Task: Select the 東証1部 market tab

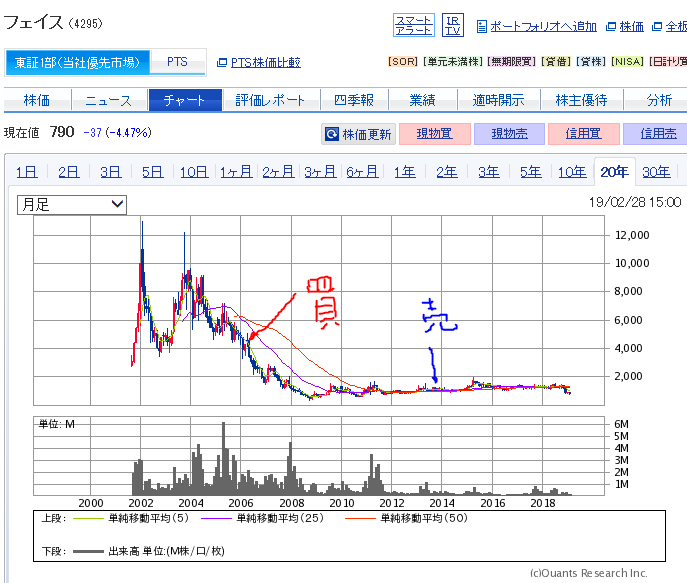Action: point(77,63)
